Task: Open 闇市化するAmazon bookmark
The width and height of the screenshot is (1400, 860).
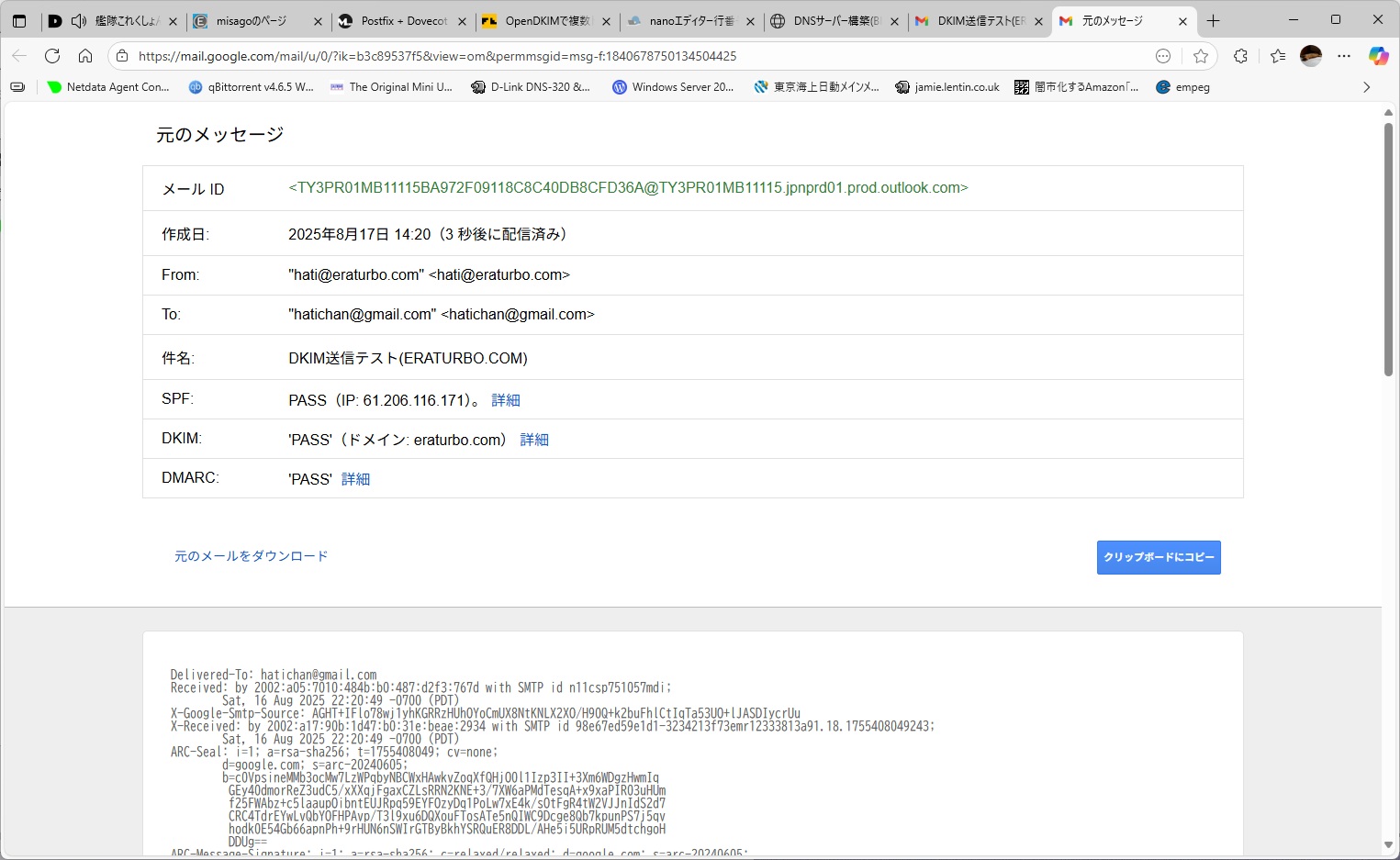Action: (1077, 87)
